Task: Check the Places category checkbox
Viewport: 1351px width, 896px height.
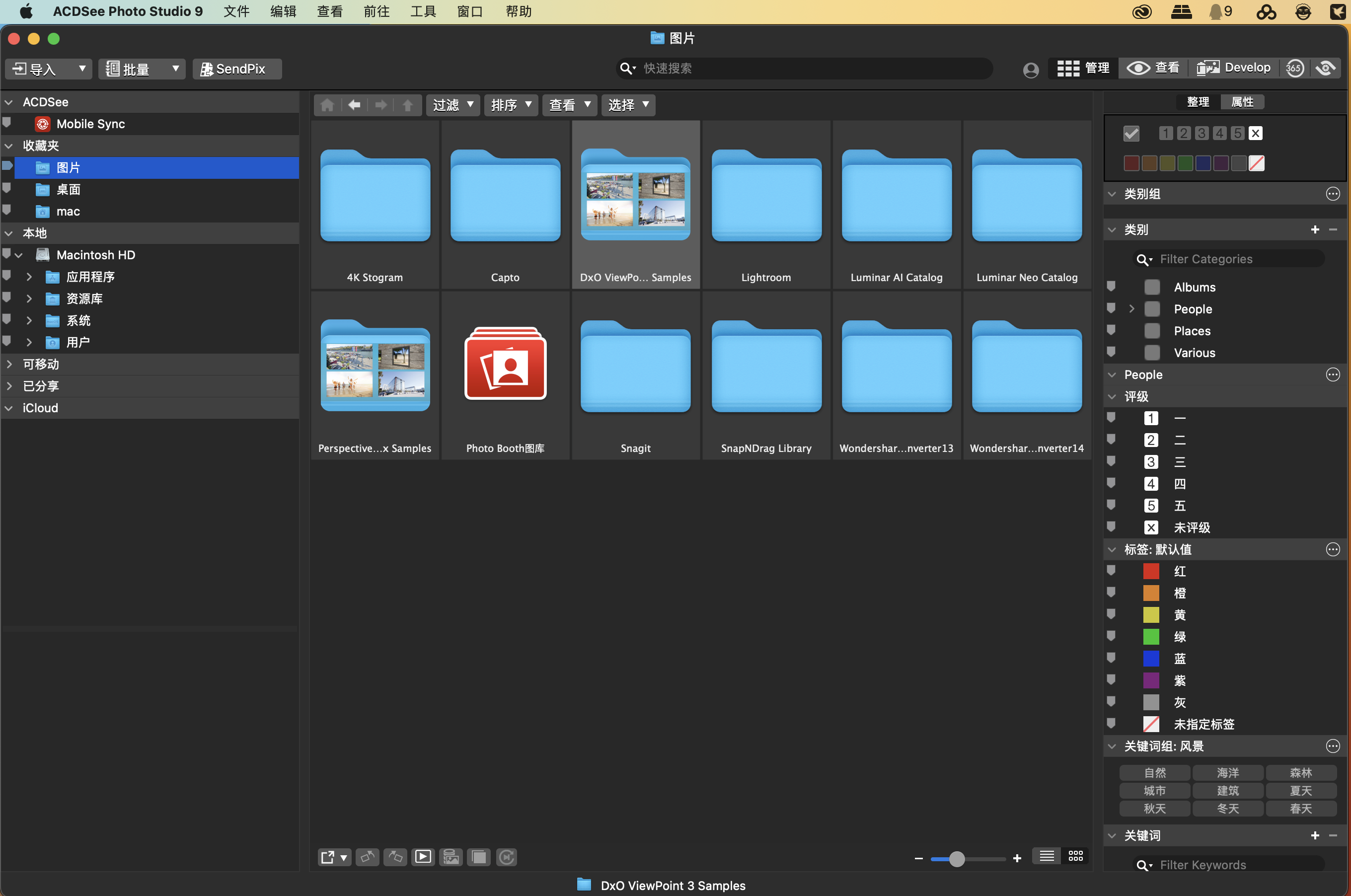Action: [x=1152, y=331]
